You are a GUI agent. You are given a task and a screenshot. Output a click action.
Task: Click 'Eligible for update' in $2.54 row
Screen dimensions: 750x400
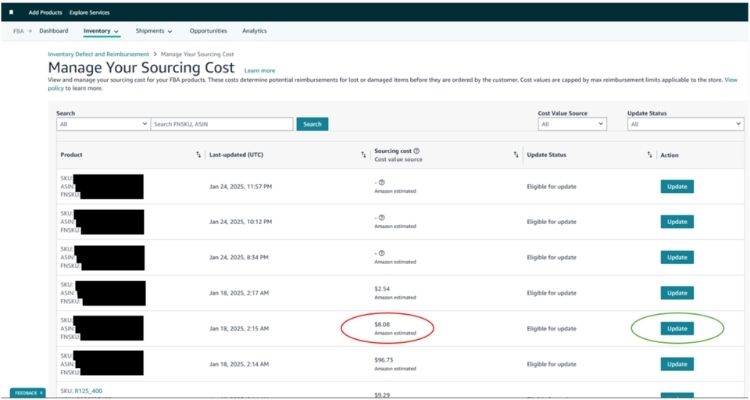[x=551, y=293]
